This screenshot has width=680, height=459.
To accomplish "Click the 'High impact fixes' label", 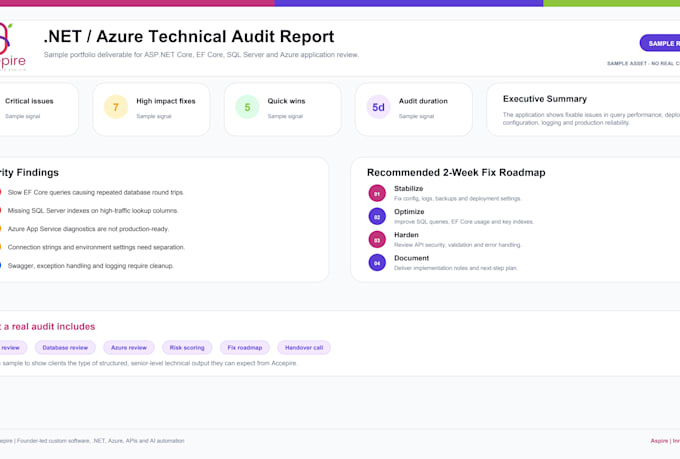I will point(166,101).
